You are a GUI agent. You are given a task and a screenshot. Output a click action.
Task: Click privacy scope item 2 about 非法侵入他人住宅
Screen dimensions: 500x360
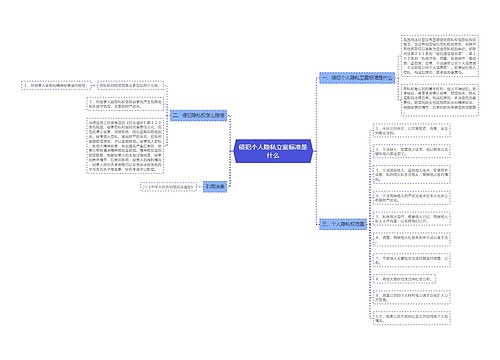tap(412, 151)
